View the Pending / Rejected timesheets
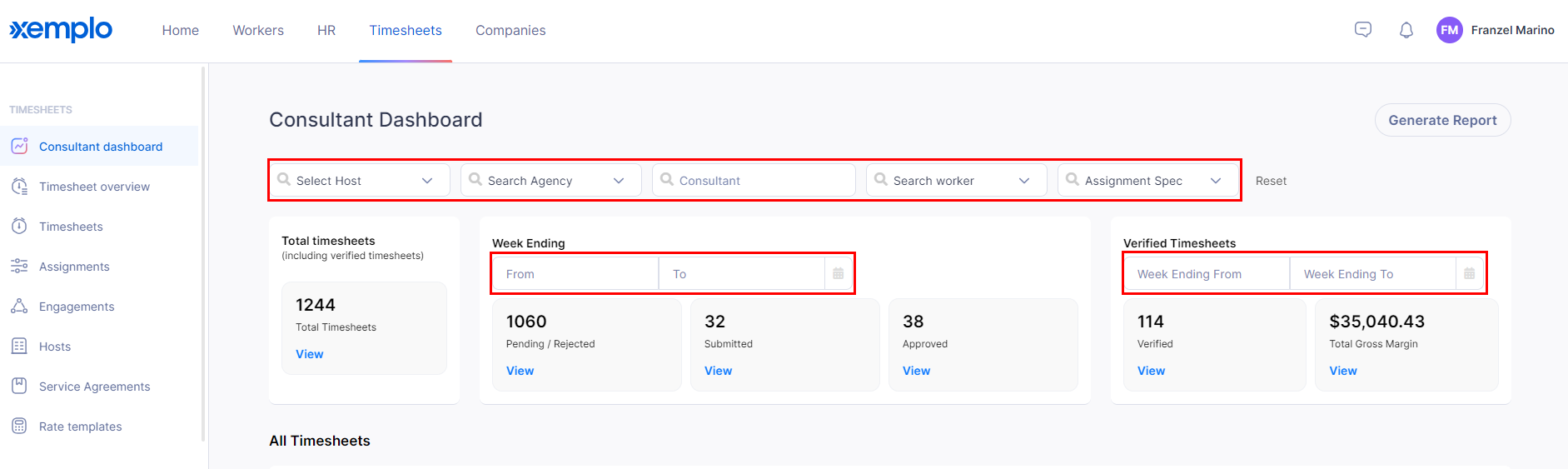The height and width of the screenshot is (469, 1568). point(520,371)
